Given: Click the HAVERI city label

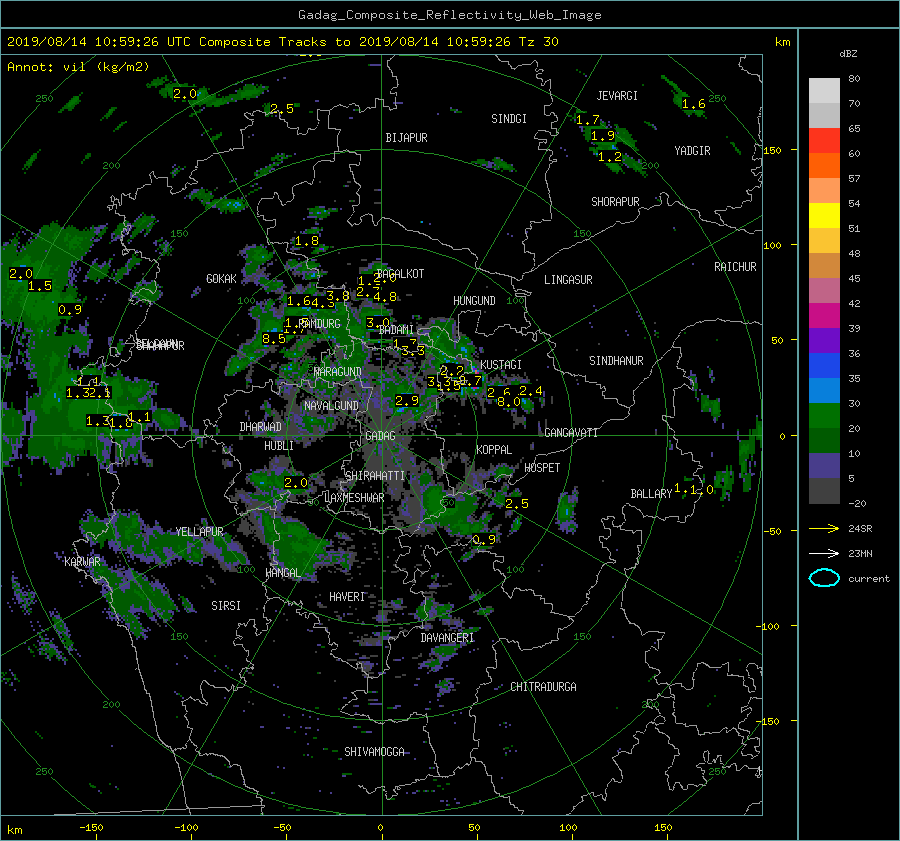Looking at the screenshot, I should click(347, 597).
